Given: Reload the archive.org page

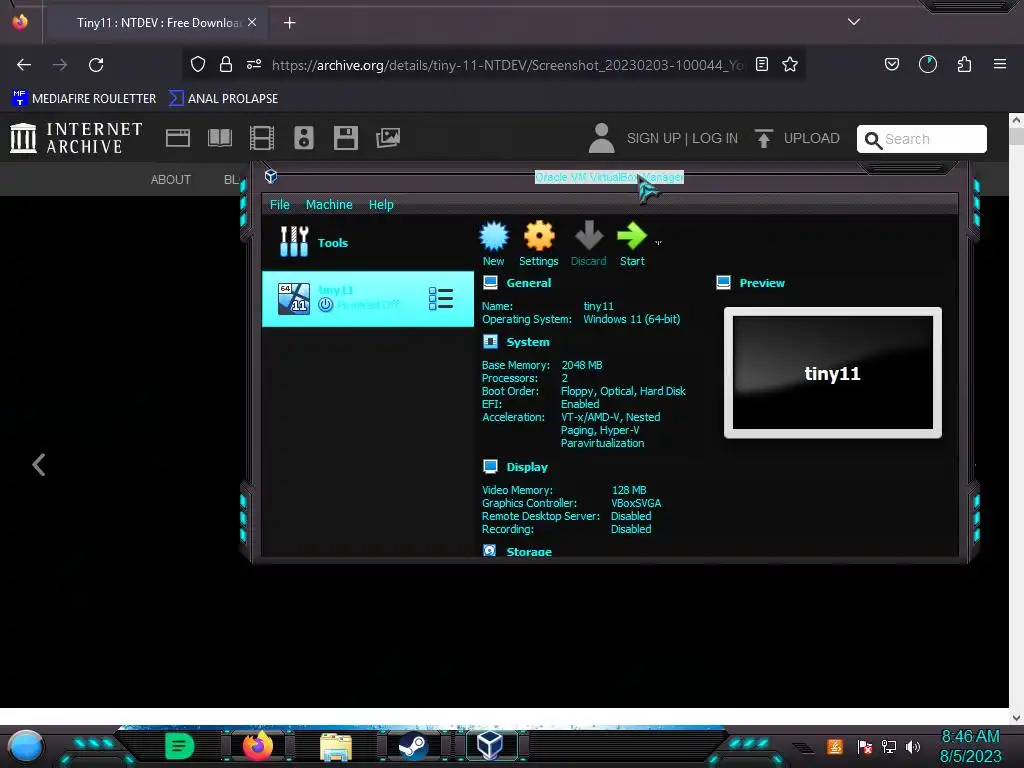Looking at the screenshot, I should [x=96, y=65].
